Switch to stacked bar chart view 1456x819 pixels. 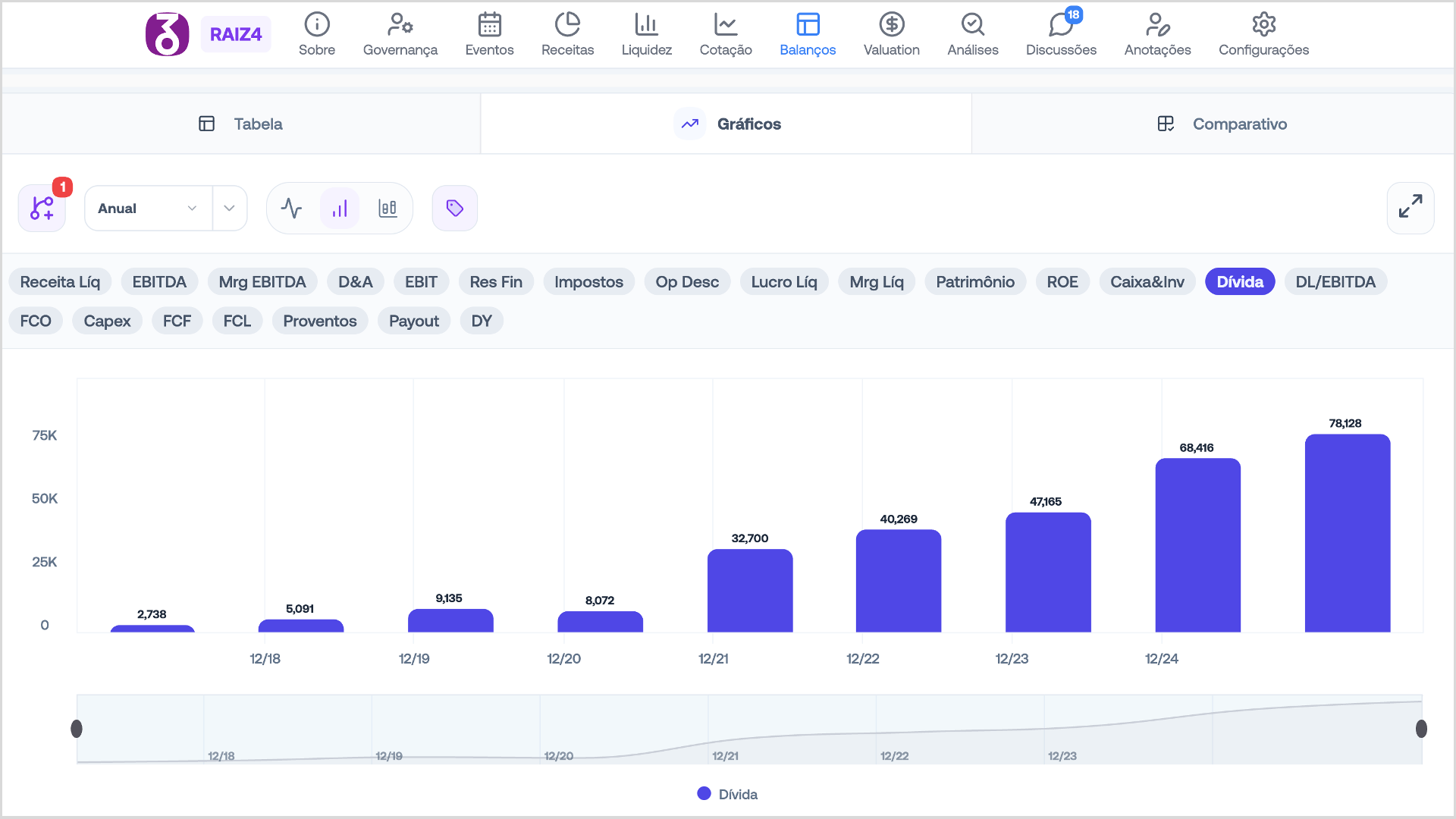(388, 209)
